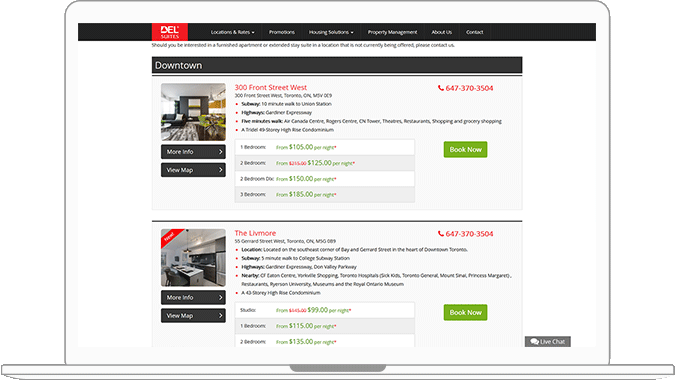
Task: Click Book Now for The Livmore
Action: coord(465,312)
